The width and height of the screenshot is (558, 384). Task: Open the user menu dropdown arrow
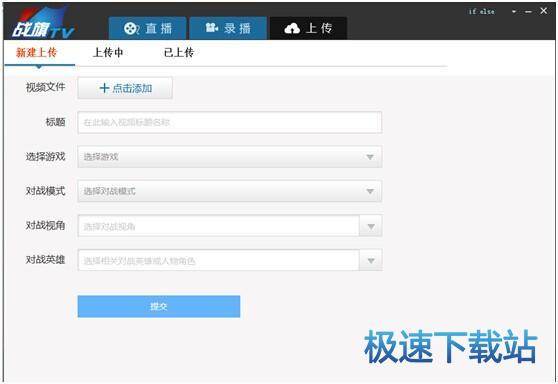(514, 12)
